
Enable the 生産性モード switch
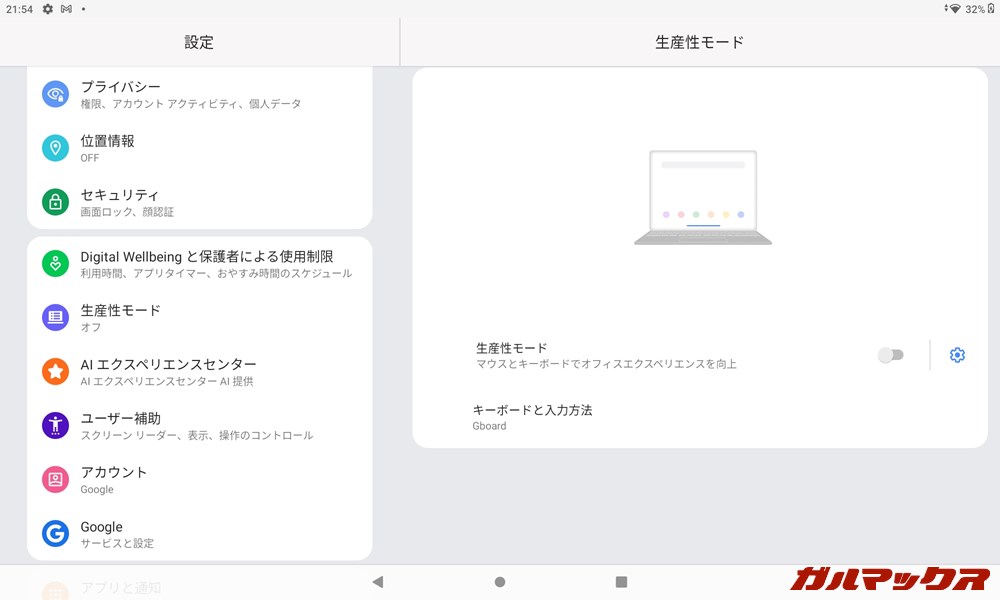[x=890, y=355]
